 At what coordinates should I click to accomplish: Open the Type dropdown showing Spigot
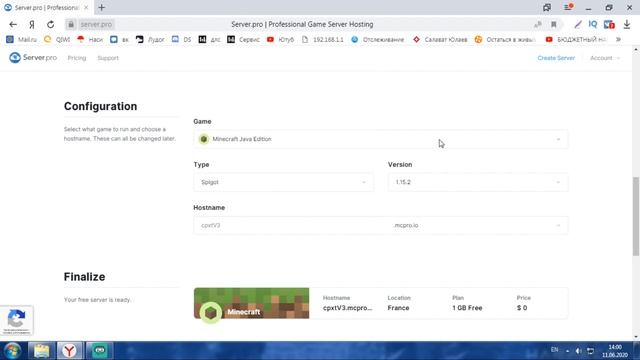[283, 182]
